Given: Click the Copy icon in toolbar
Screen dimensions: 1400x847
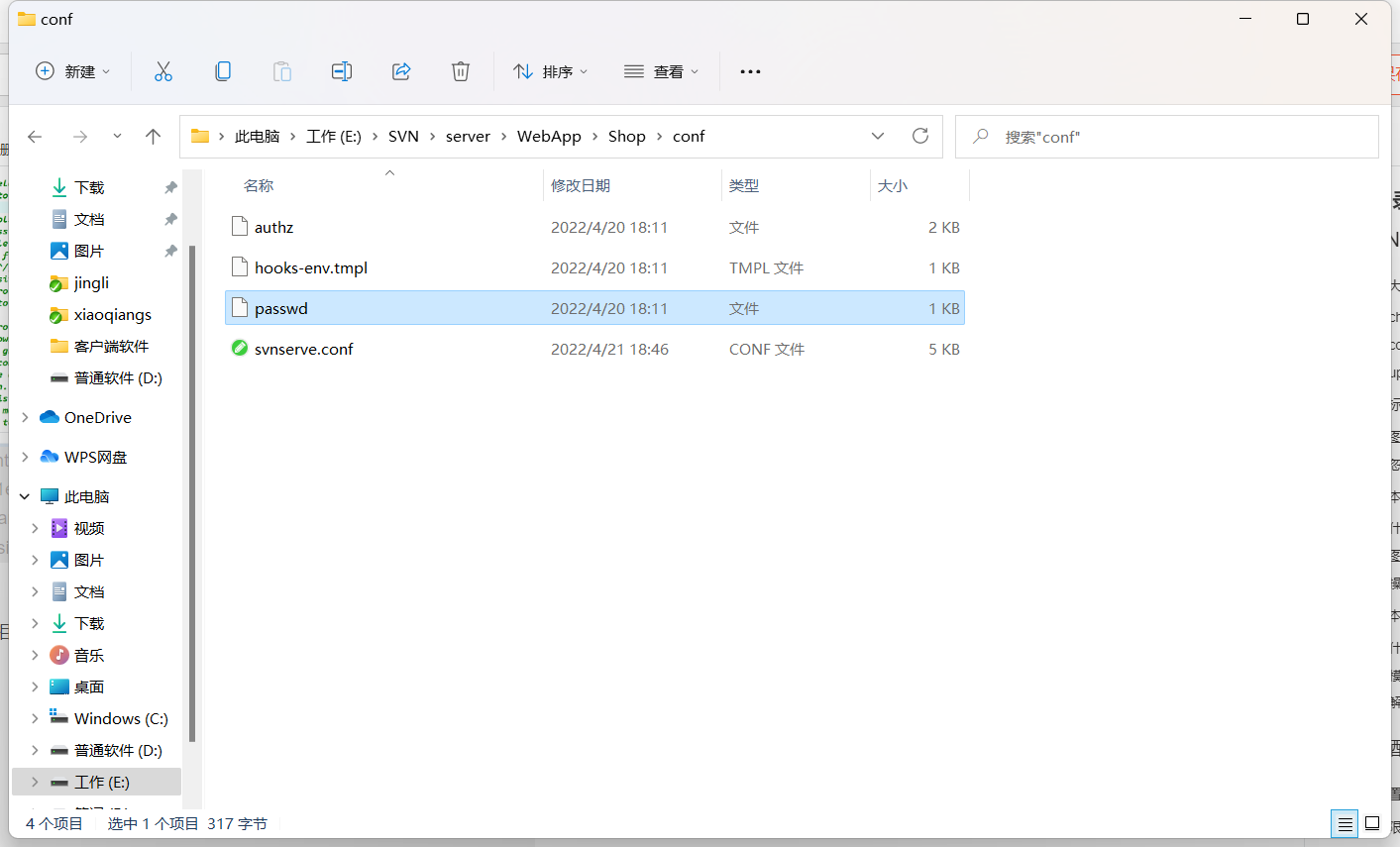Looking at the screenshot, I should coord(223,71).
